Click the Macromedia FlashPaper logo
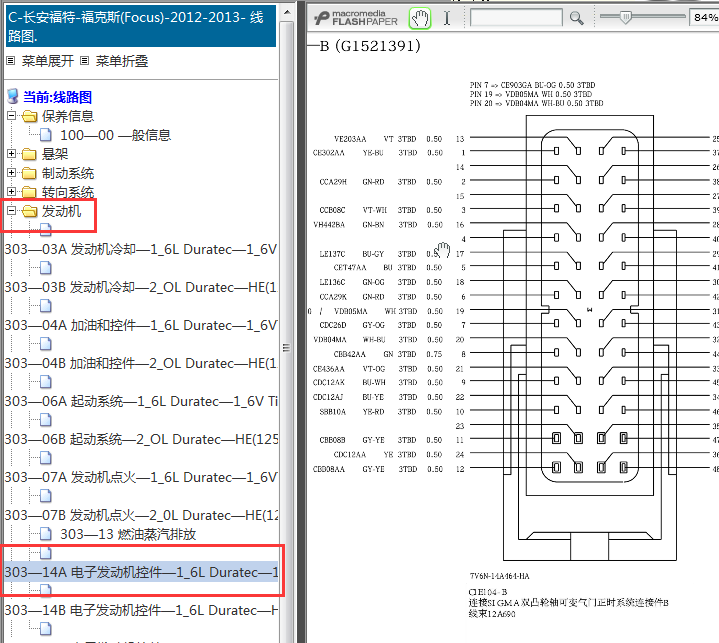 tap(356, 18)
